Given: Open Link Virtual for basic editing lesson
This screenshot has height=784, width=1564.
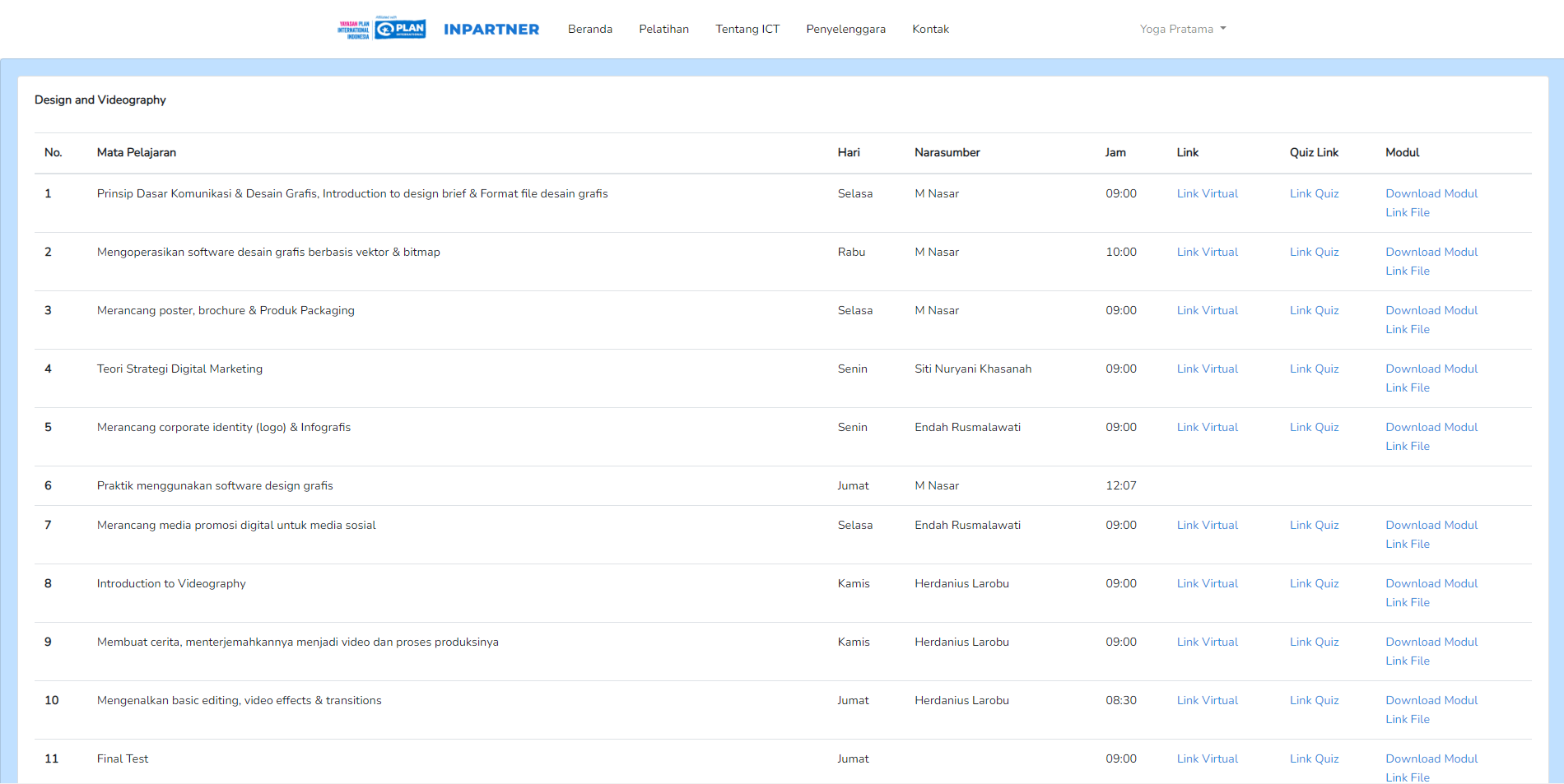Looking at the screenshot, I should [1207, 700].
